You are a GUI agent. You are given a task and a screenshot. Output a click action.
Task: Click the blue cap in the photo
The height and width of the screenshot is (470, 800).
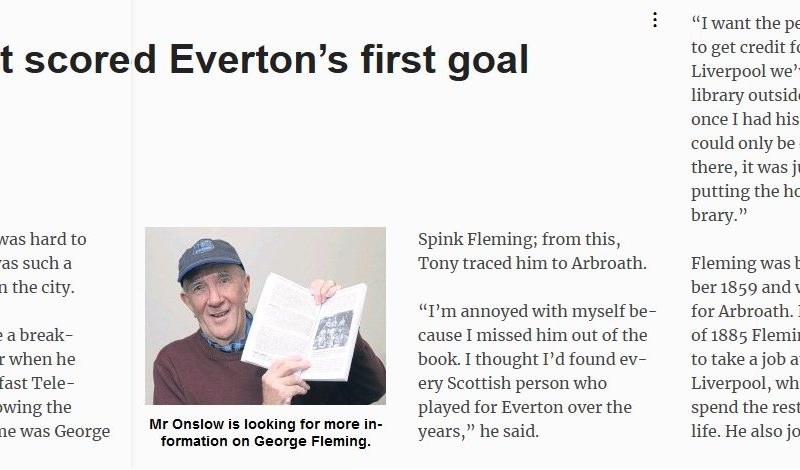tap(212, 256)
